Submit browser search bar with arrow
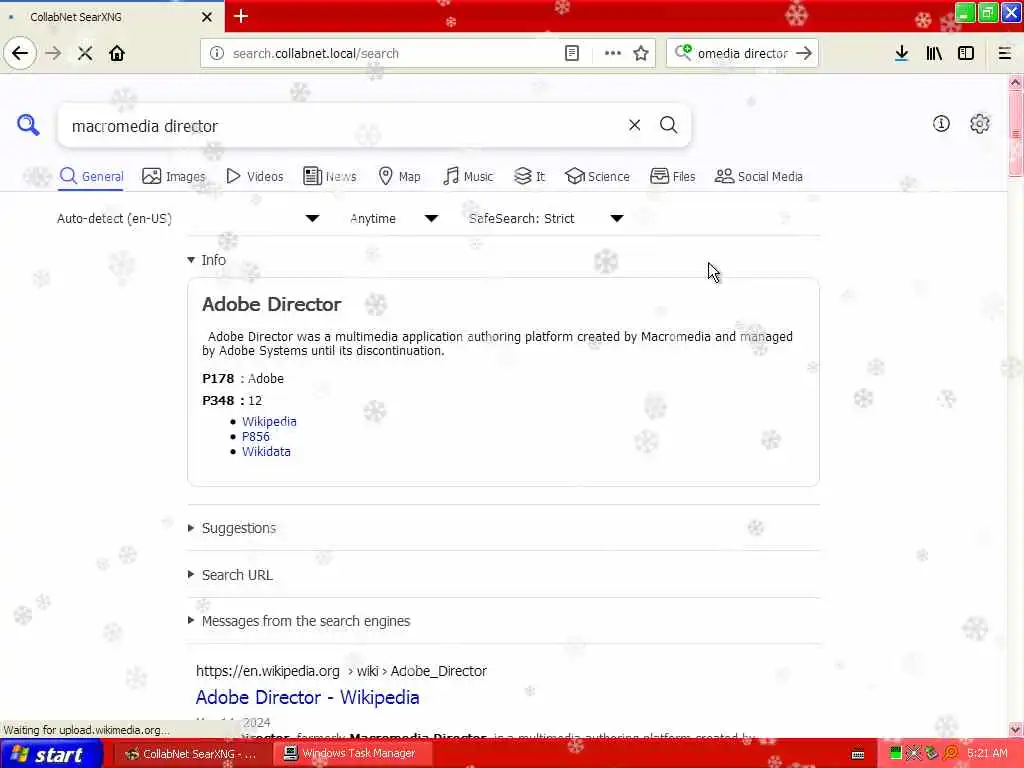The image size is (1024, 768). (x=804, y=53)
